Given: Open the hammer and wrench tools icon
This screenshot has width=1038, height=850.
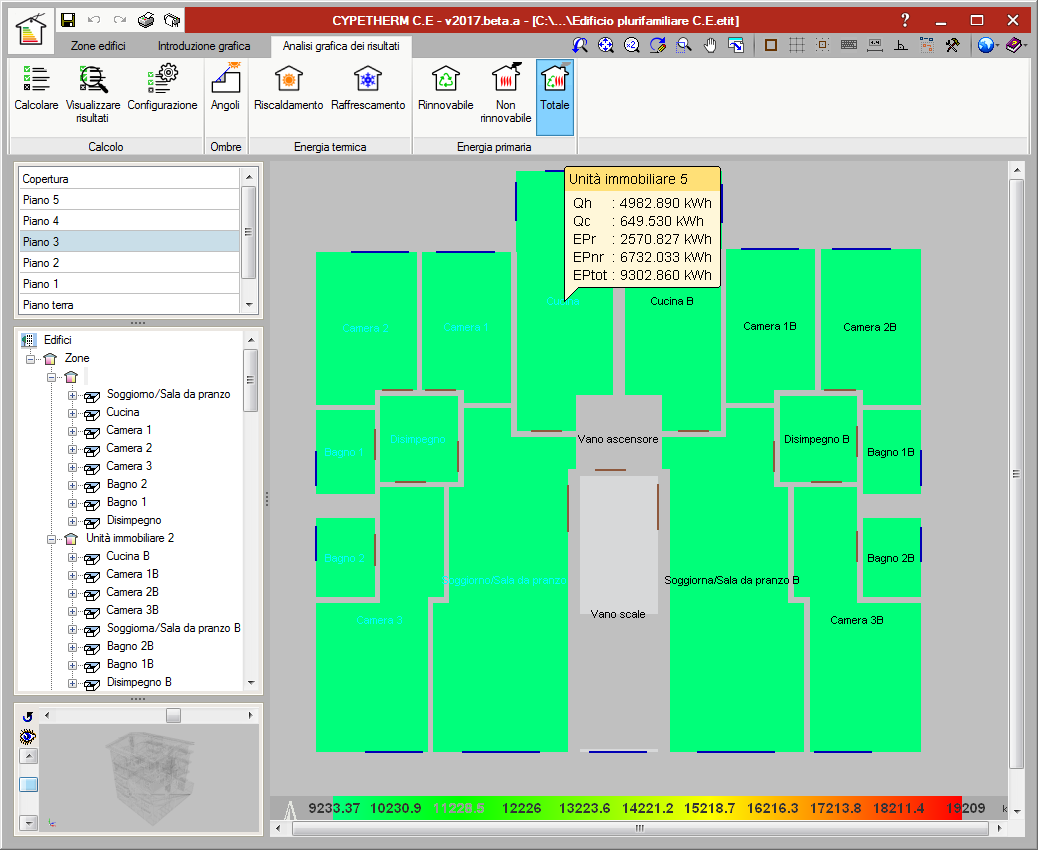Looking at the screenshot, I should pos(953,45).
